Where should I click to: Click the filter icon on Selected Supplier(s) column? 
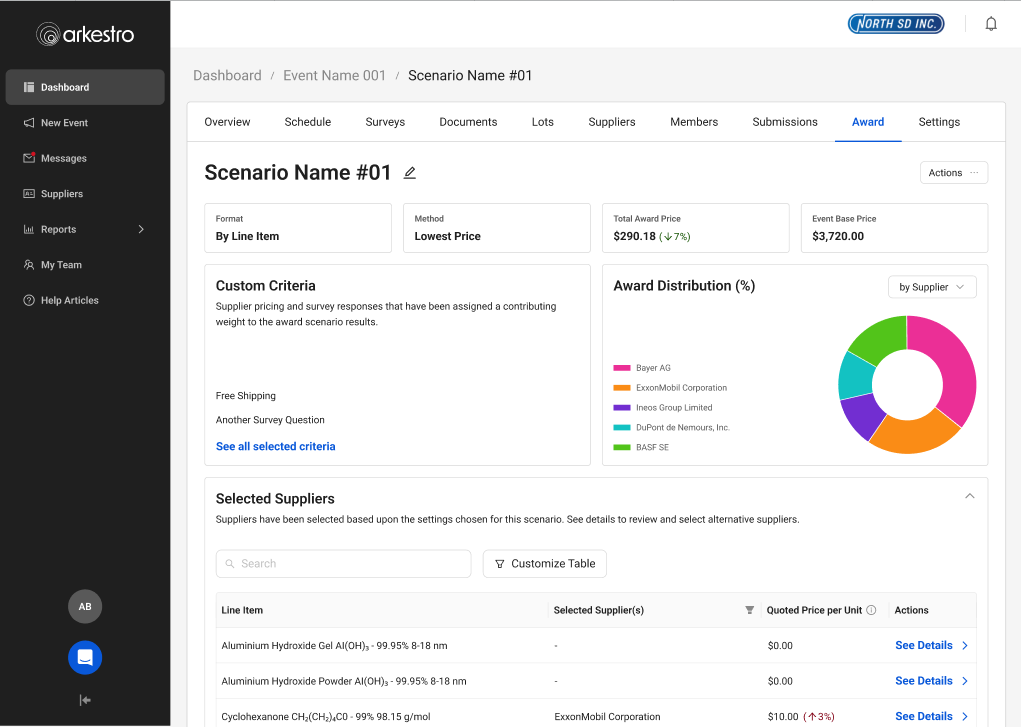pyautogui.click(x=749, y=610)
